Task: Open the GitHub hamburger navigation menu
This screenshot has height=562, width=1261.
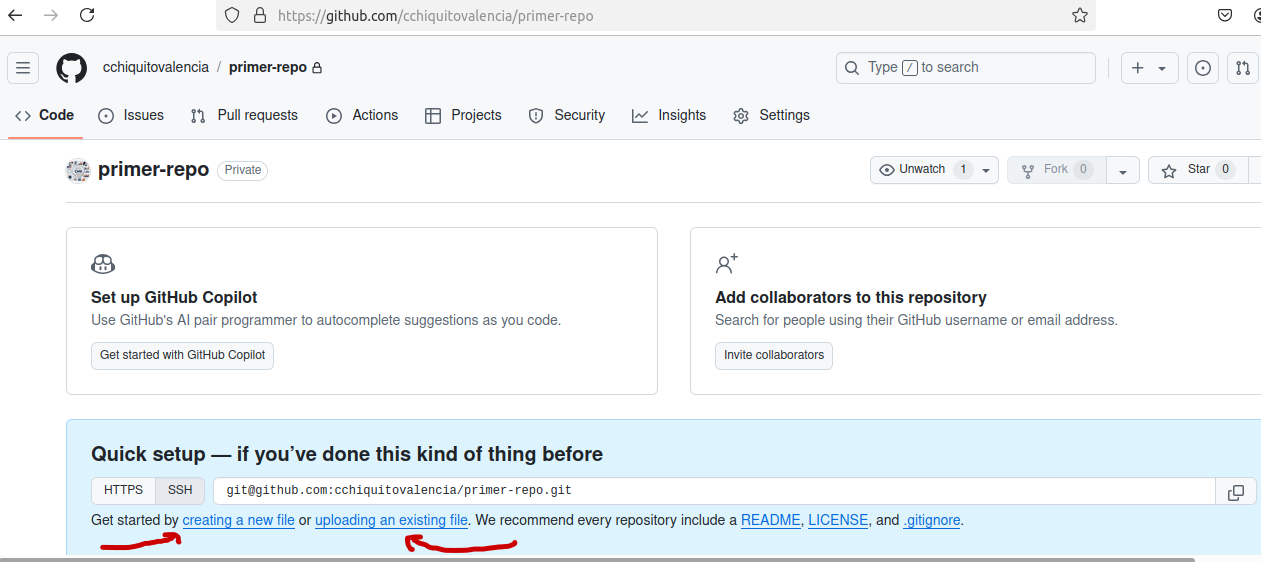Action: point(23,68)
